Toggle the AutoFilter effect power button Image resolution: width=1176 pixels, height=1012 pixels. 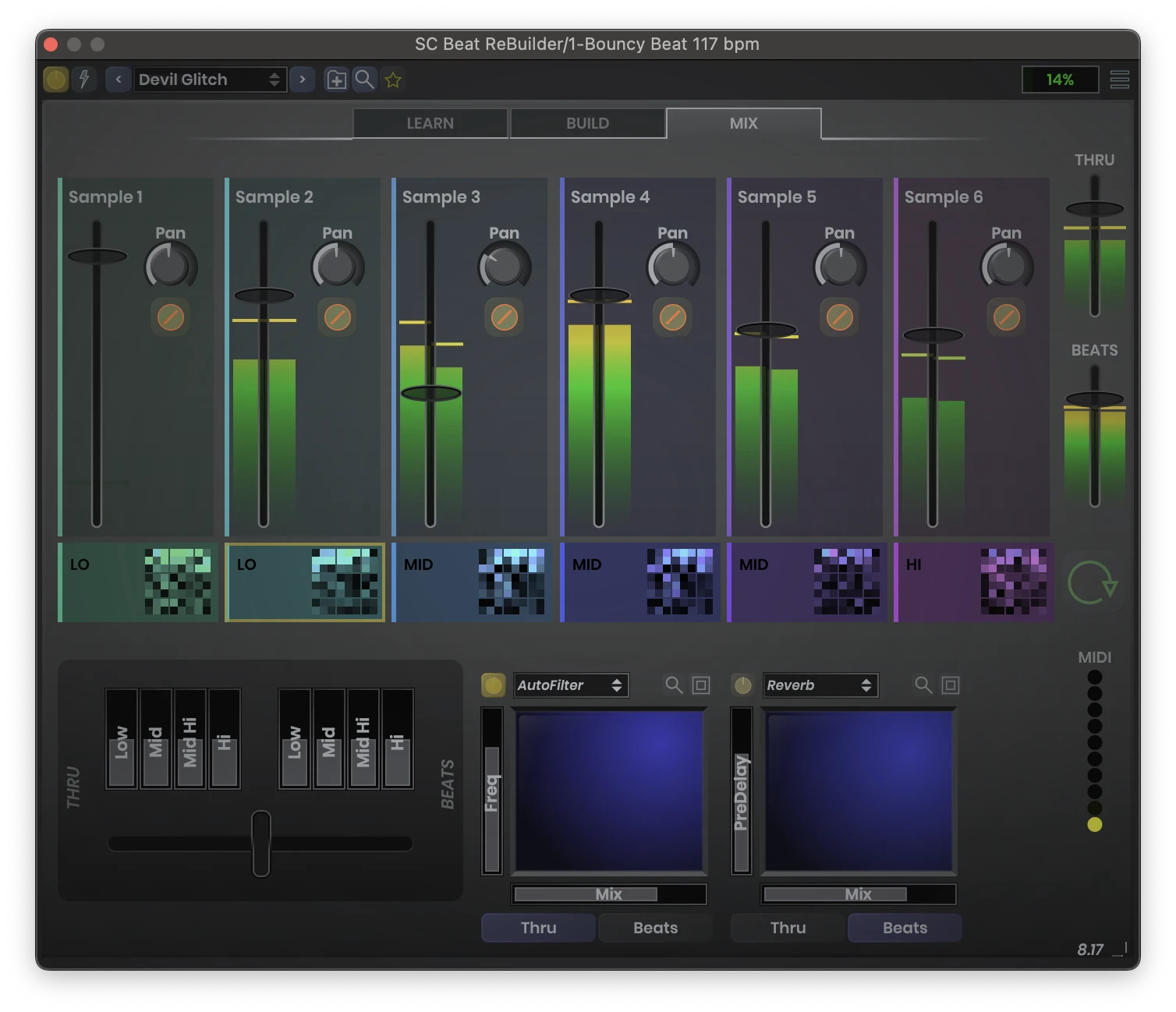click(493, 685)
